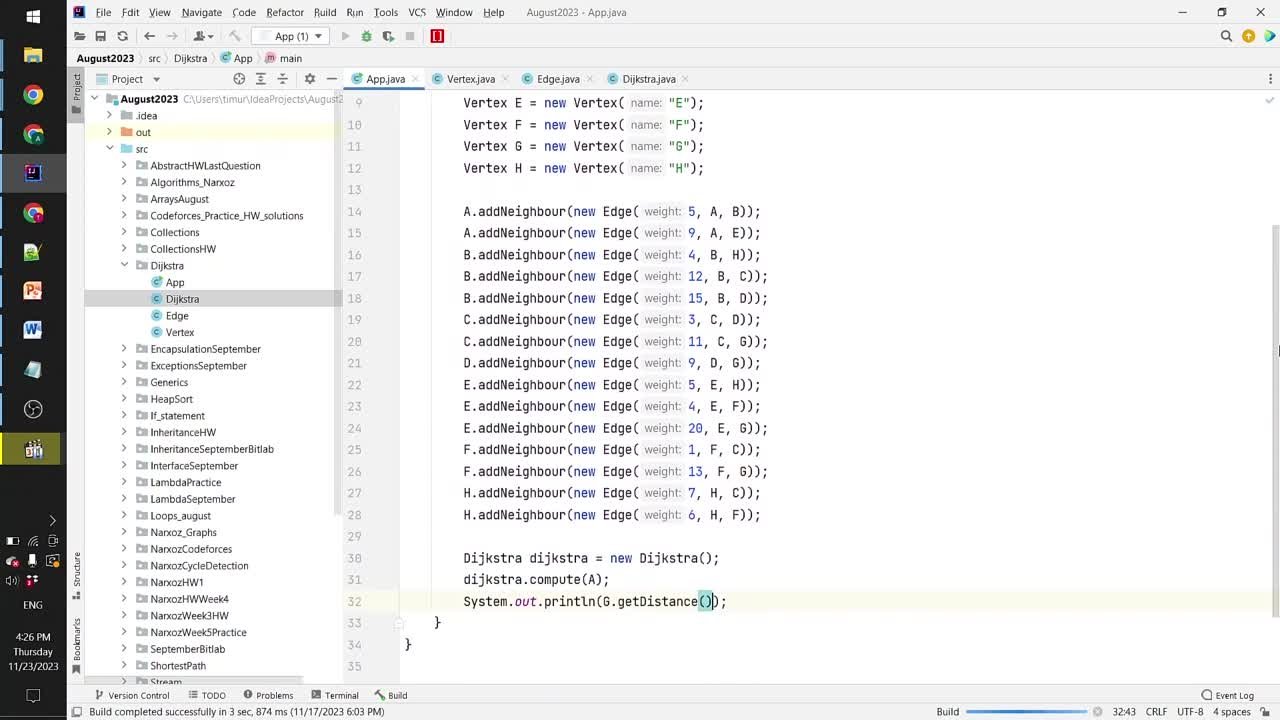The height and width of the screenshot is (720, 1280).
Task: Click the UTF-8 encoding selector
Action: point(1190,712)
